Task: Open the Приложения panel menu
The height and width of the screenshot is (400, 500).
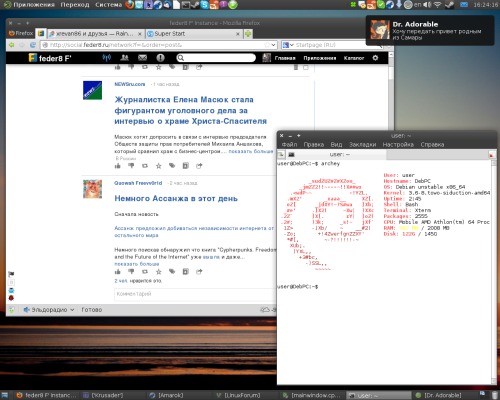Action: pos(29,5)
